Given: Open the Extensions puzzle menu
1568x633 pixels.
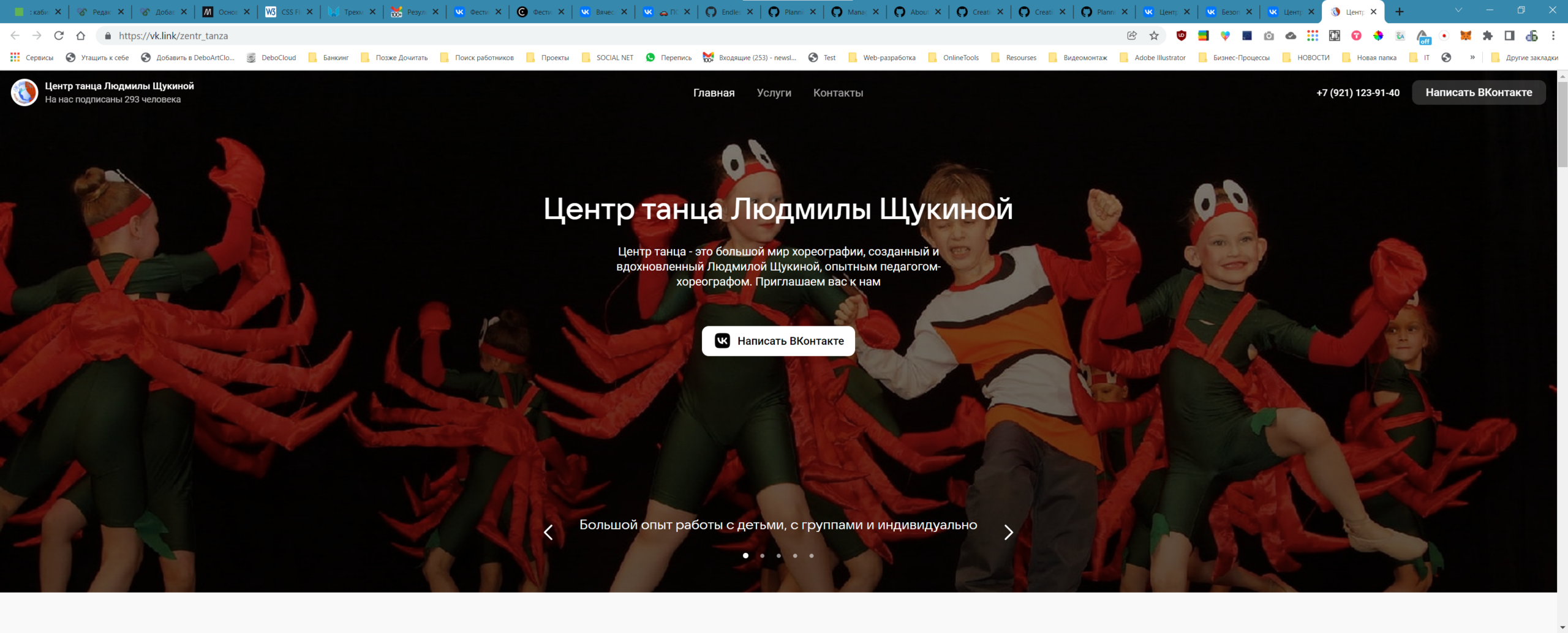Looking at the screenshot, I should coord(1488,36).
